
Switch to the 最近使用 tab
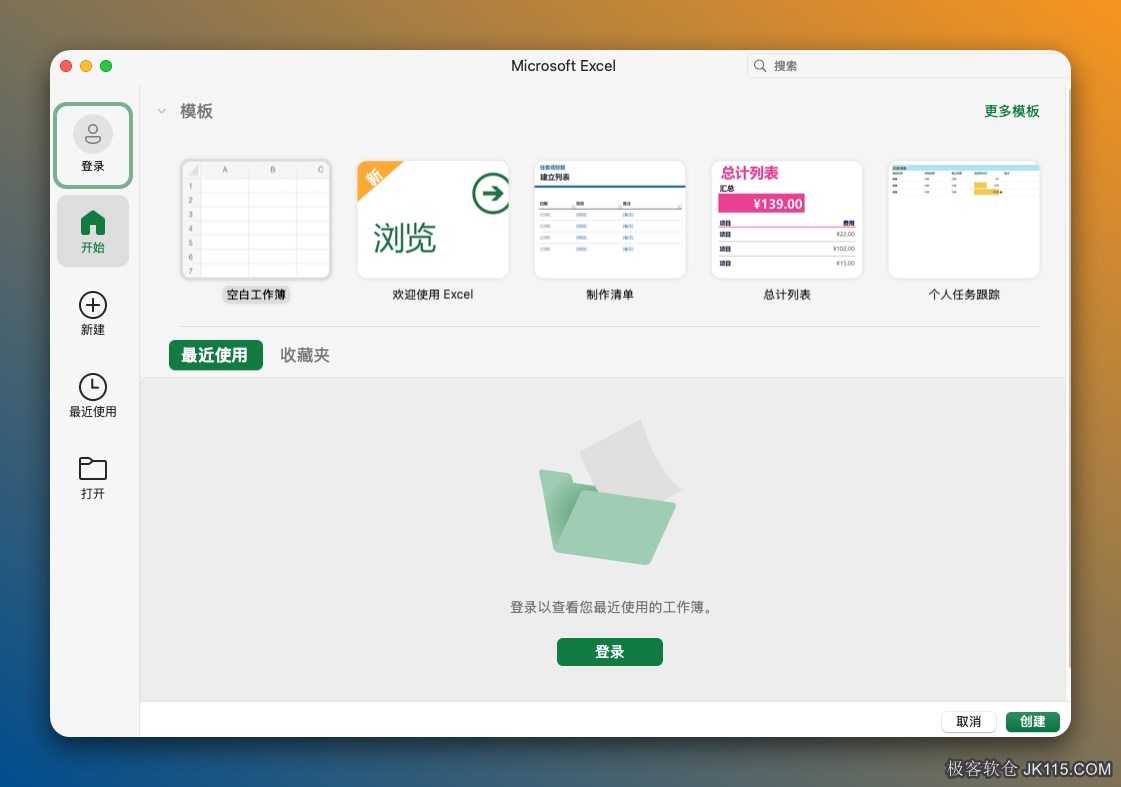pos(215,355)
